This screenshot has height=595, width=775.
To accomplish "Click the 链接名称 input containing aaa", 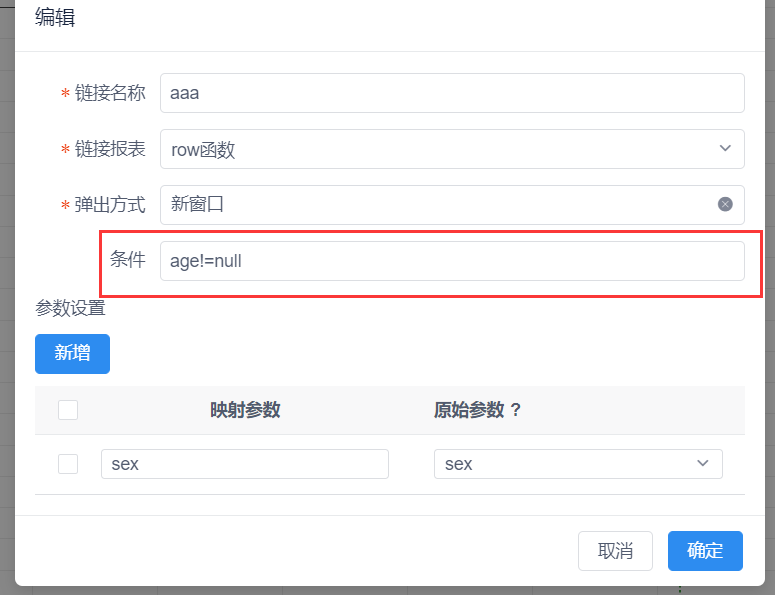I will click(452, 93).
